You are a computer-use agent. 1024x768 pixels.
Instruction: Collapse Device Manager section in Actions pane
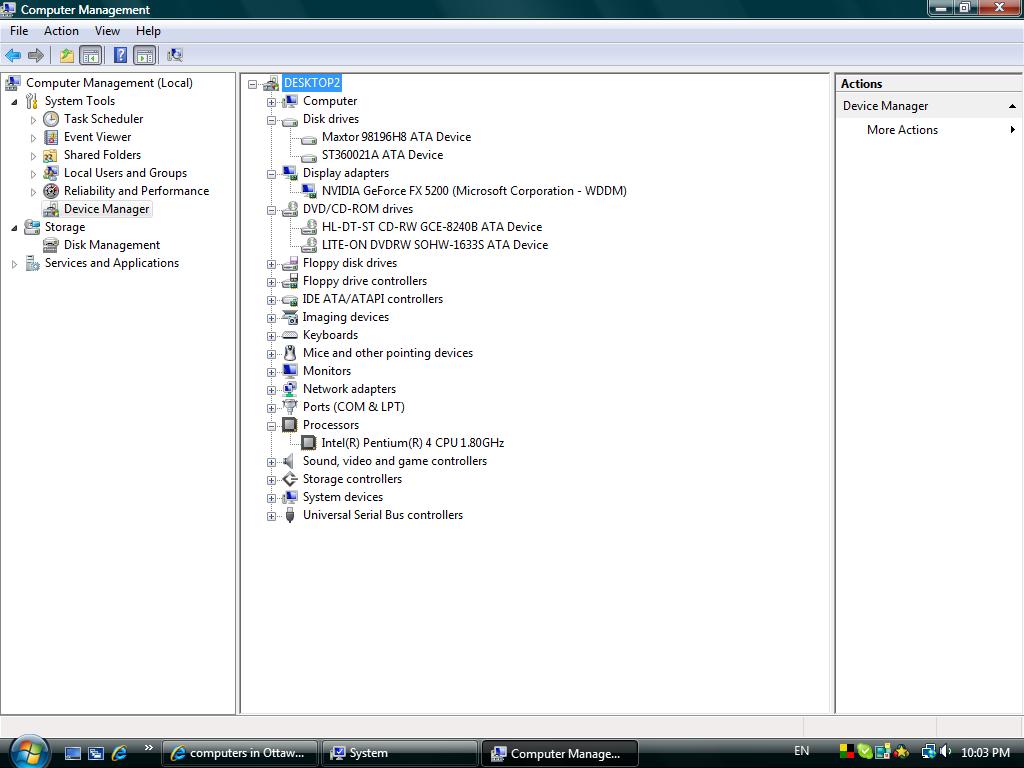click(1012, 106)
